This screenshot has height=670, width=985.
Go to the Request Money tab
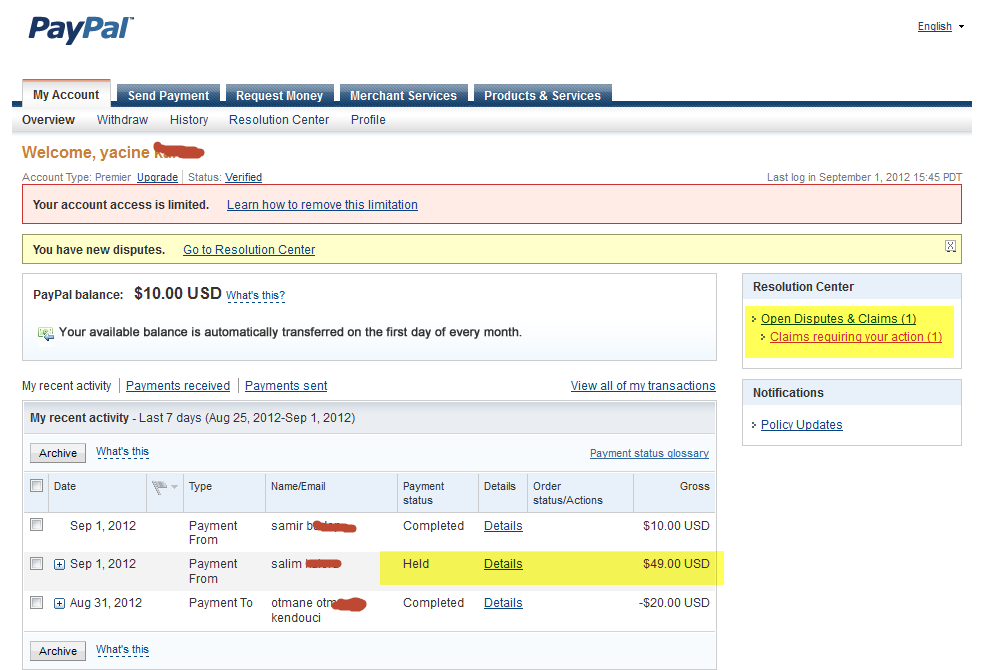pyautogui.click(x=279, y=95)
